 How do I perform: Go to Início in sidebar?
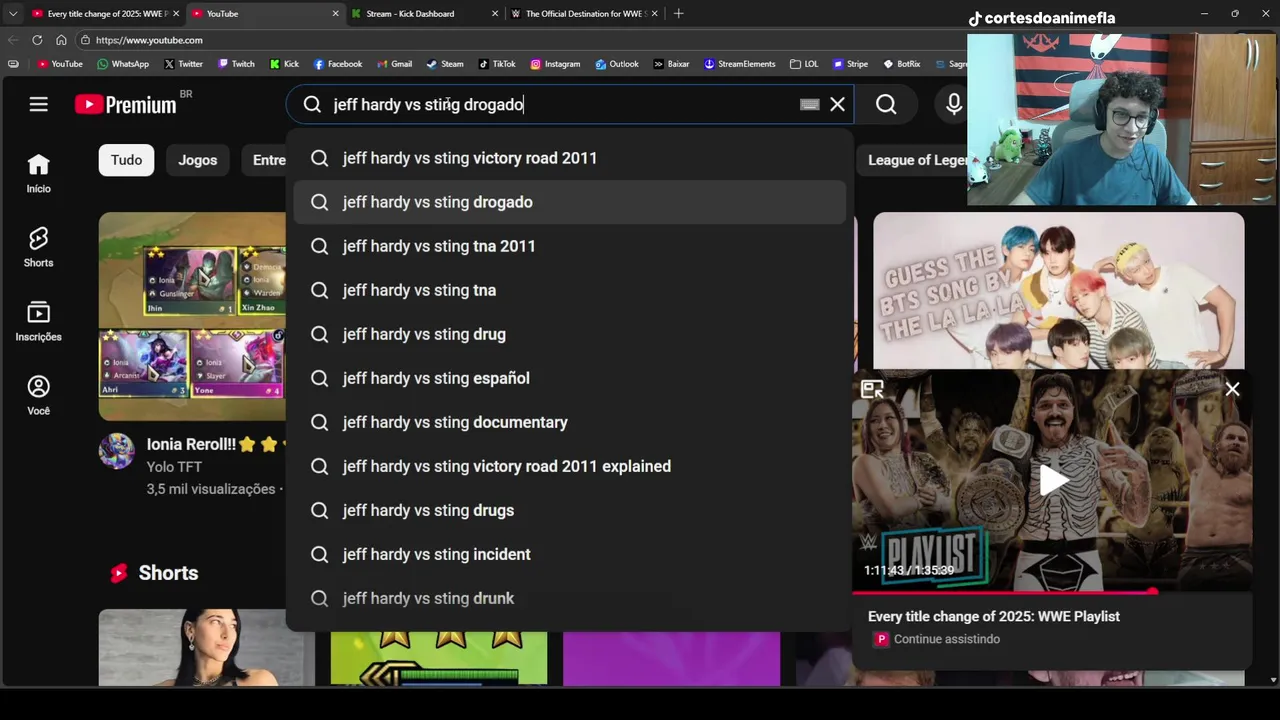(x=38, y=173)
